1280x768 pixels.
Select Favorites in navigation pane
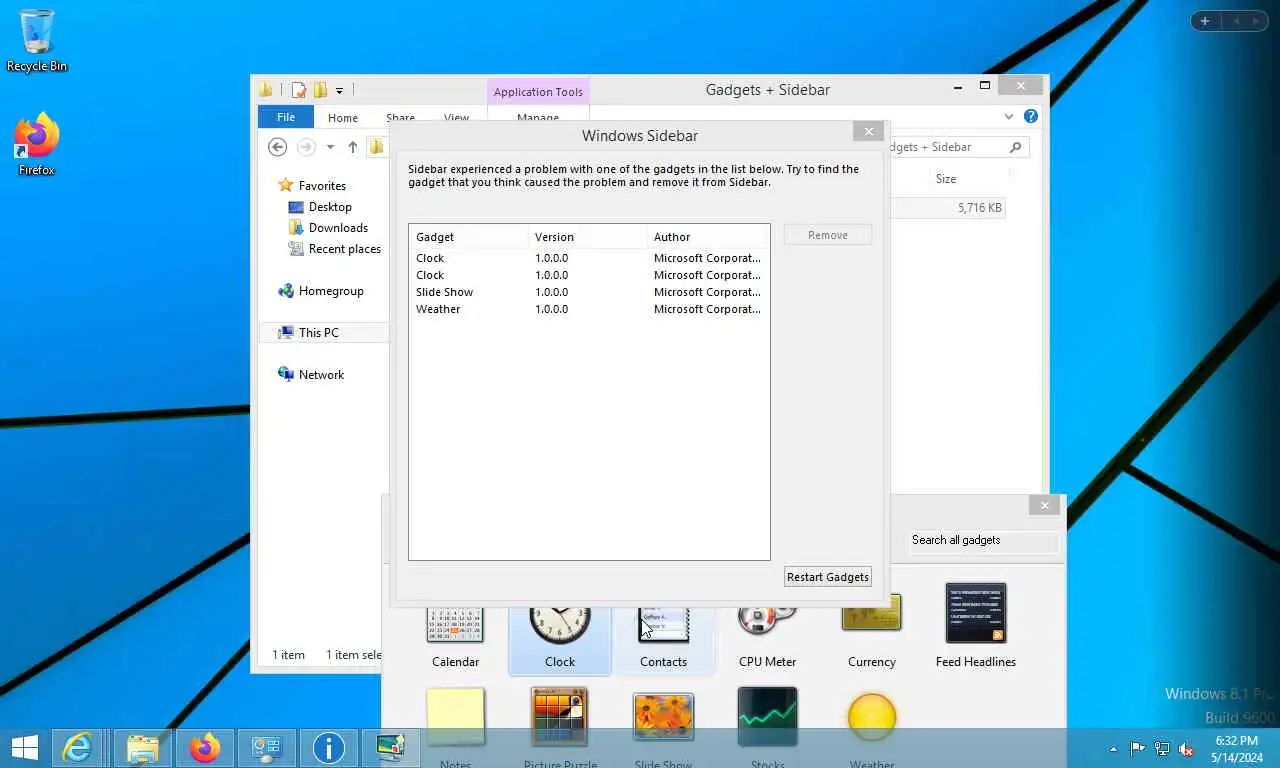point(312,186)
